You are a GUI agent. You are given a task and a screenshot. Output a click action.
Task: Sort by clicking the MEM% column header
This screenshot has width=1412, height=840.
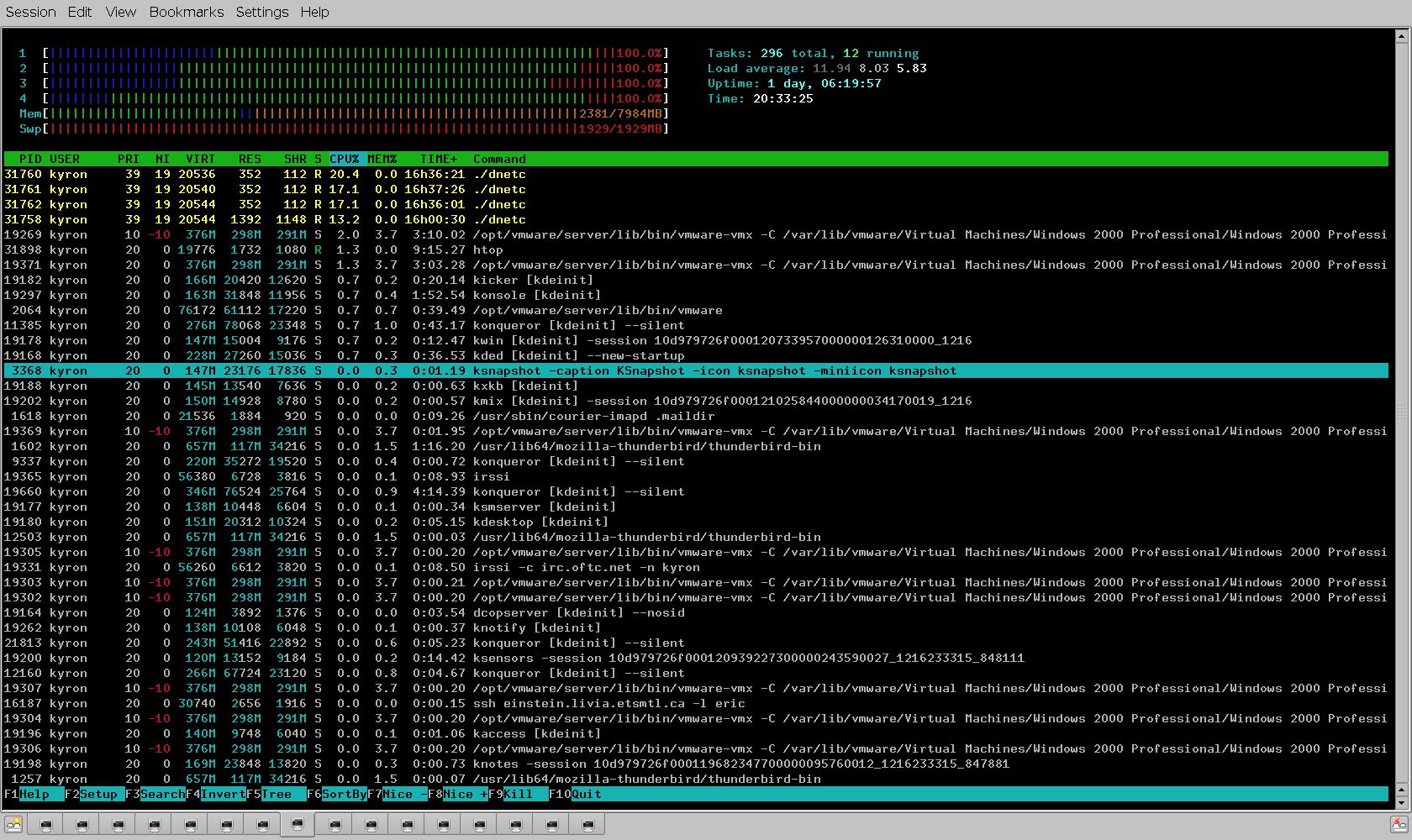382,159
